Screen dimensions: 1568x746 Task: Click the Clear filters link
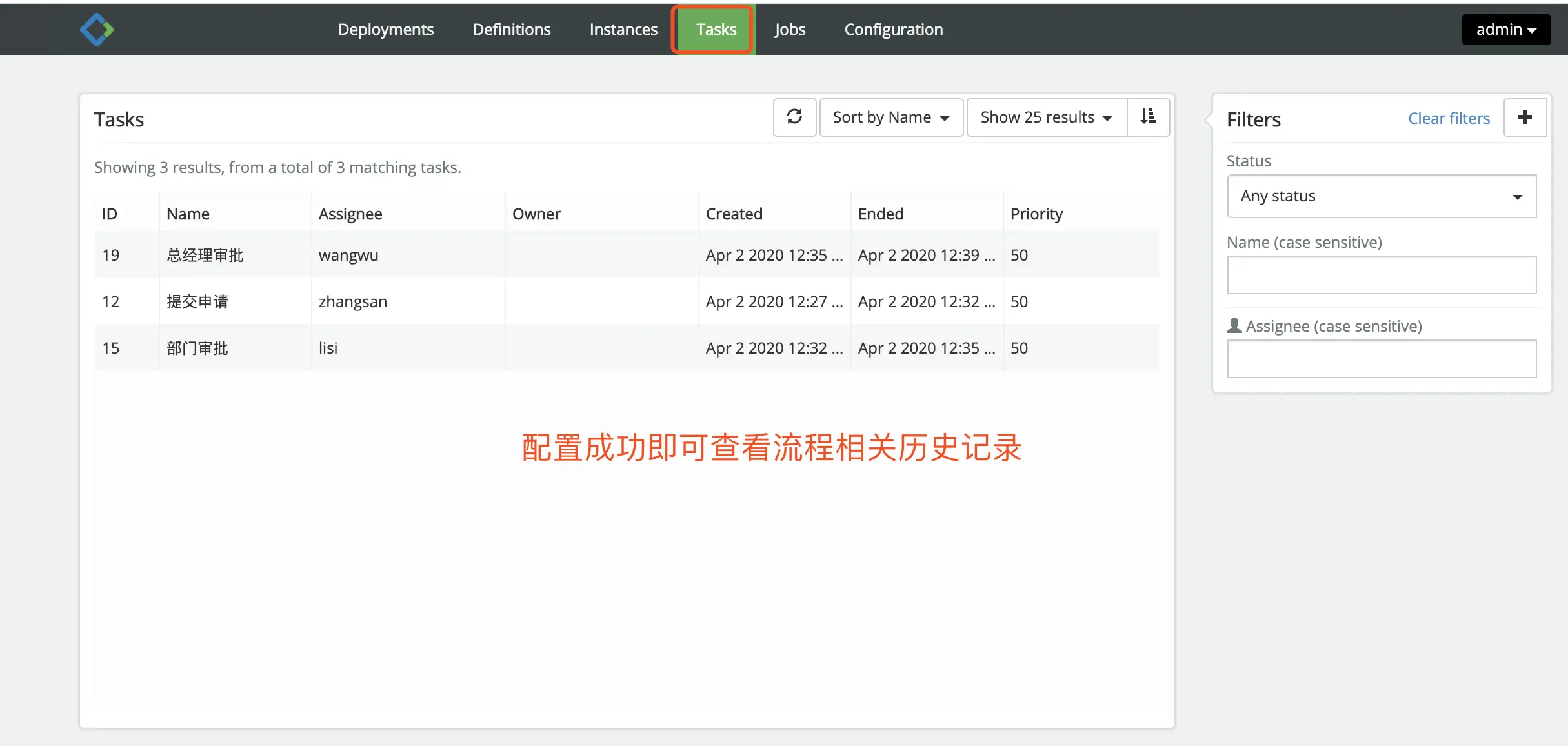point(1449,119)
